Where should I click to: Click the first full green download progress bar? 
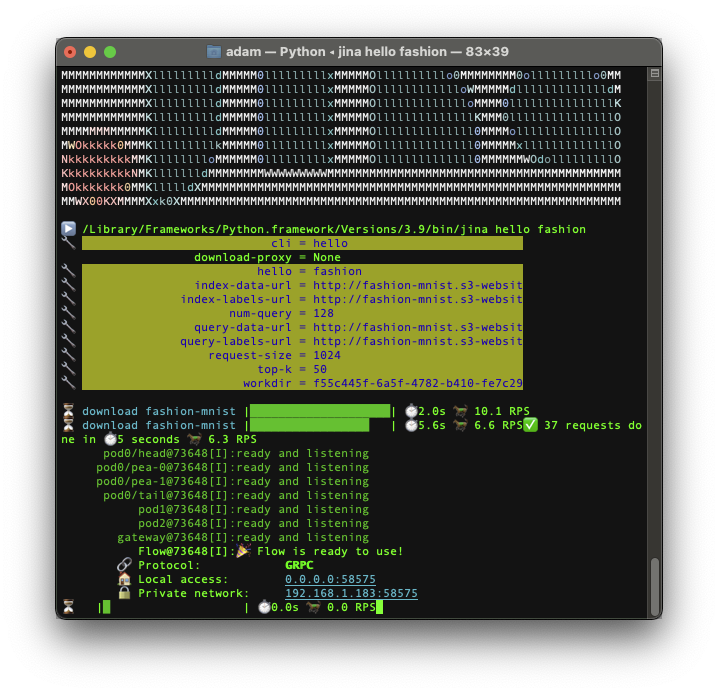point(320,411)
